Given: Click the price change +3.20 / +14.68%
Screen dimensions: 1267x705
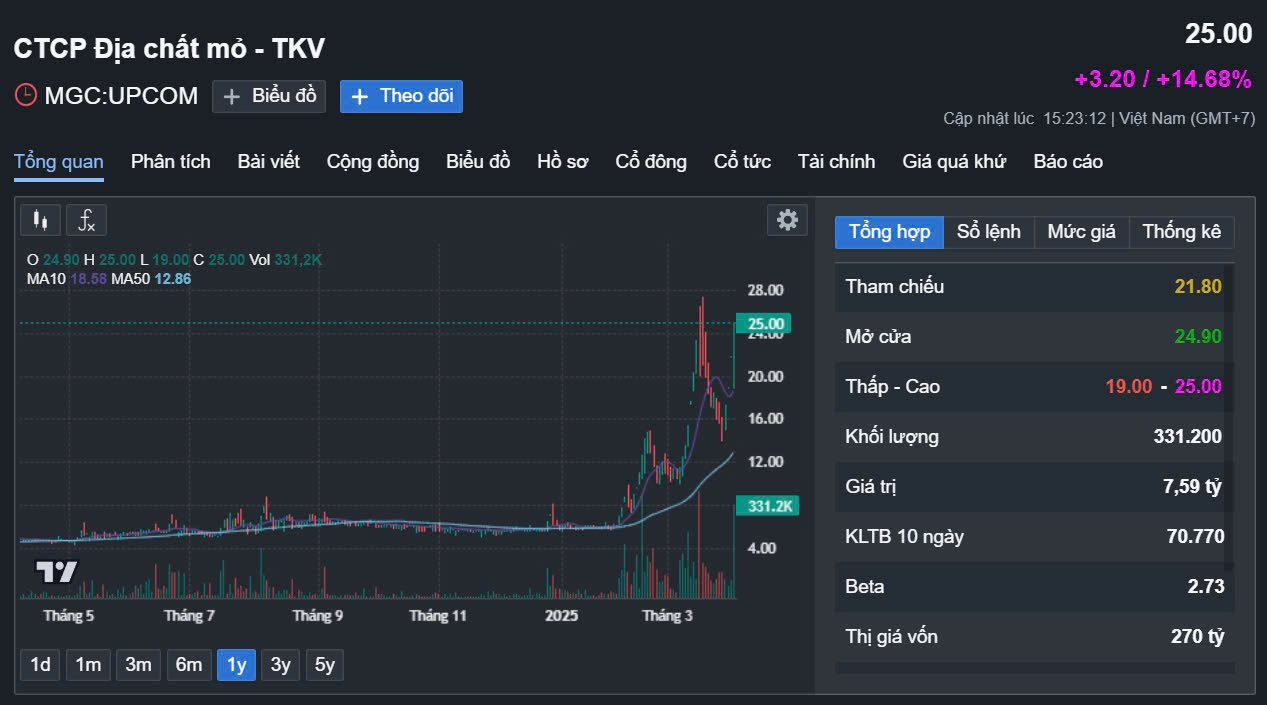Looking at the screenshot, I should tap(1163, 79).
